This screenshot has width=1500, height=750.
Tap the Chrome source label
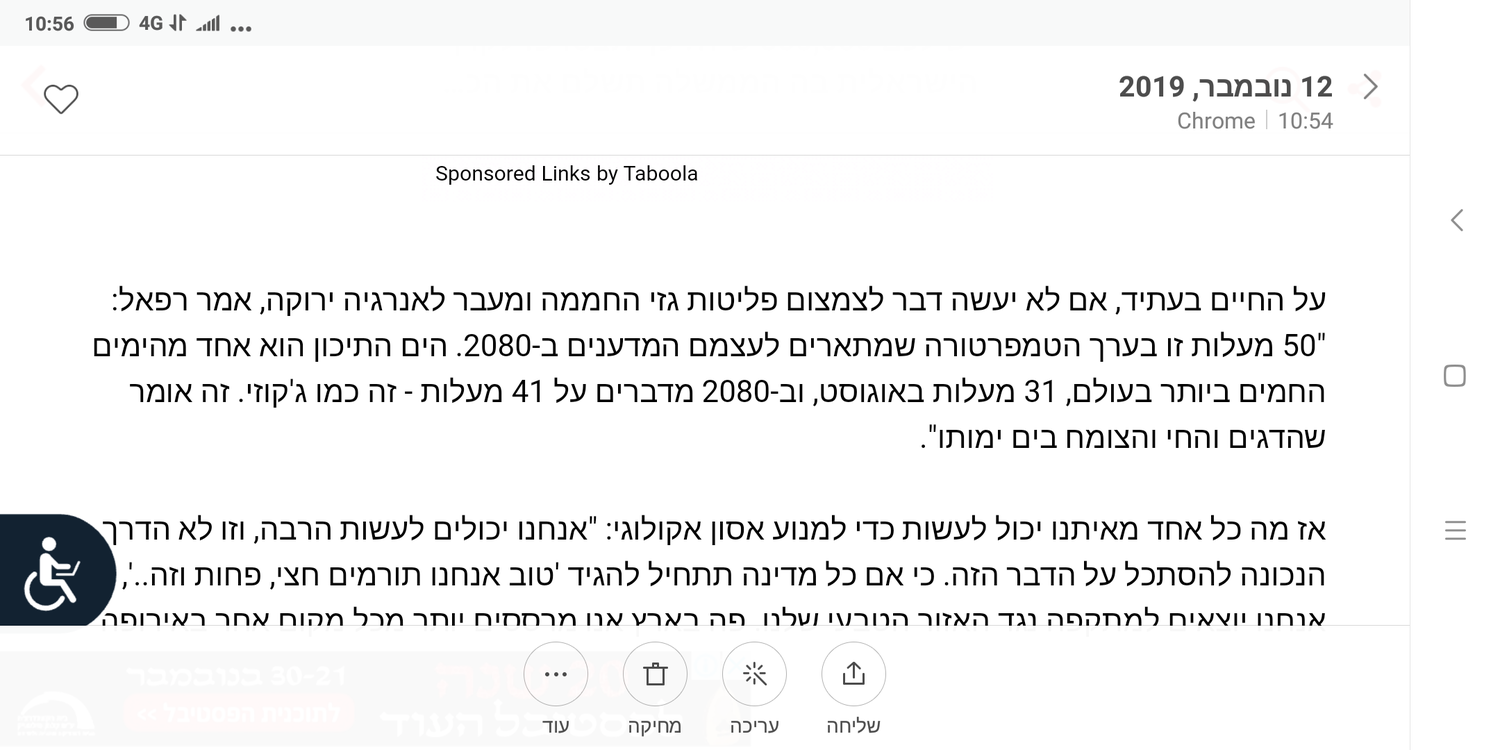pyautogui.click(x=1215, y=121)
